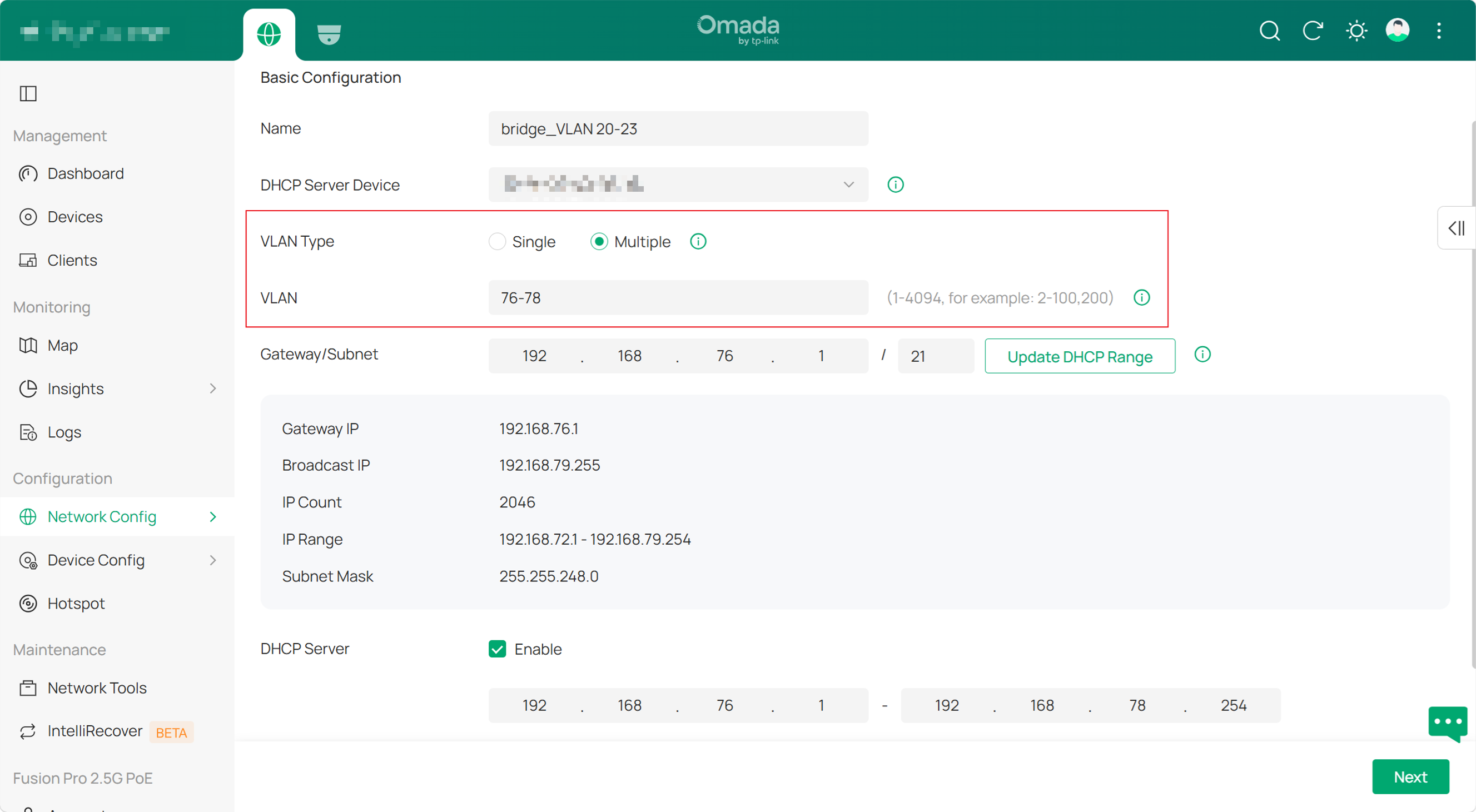
Task: Show info for DHCP Server Device
Action: (896, 185)
